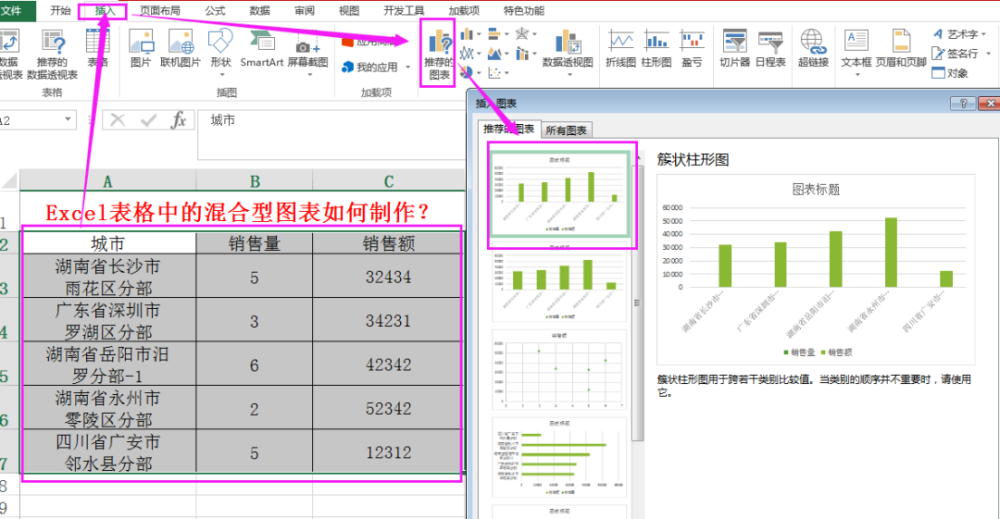The width and height of the screenshot is (1000, 519).
Task: Insert a SmartArt graphic
Action: [x=261, y=48]
